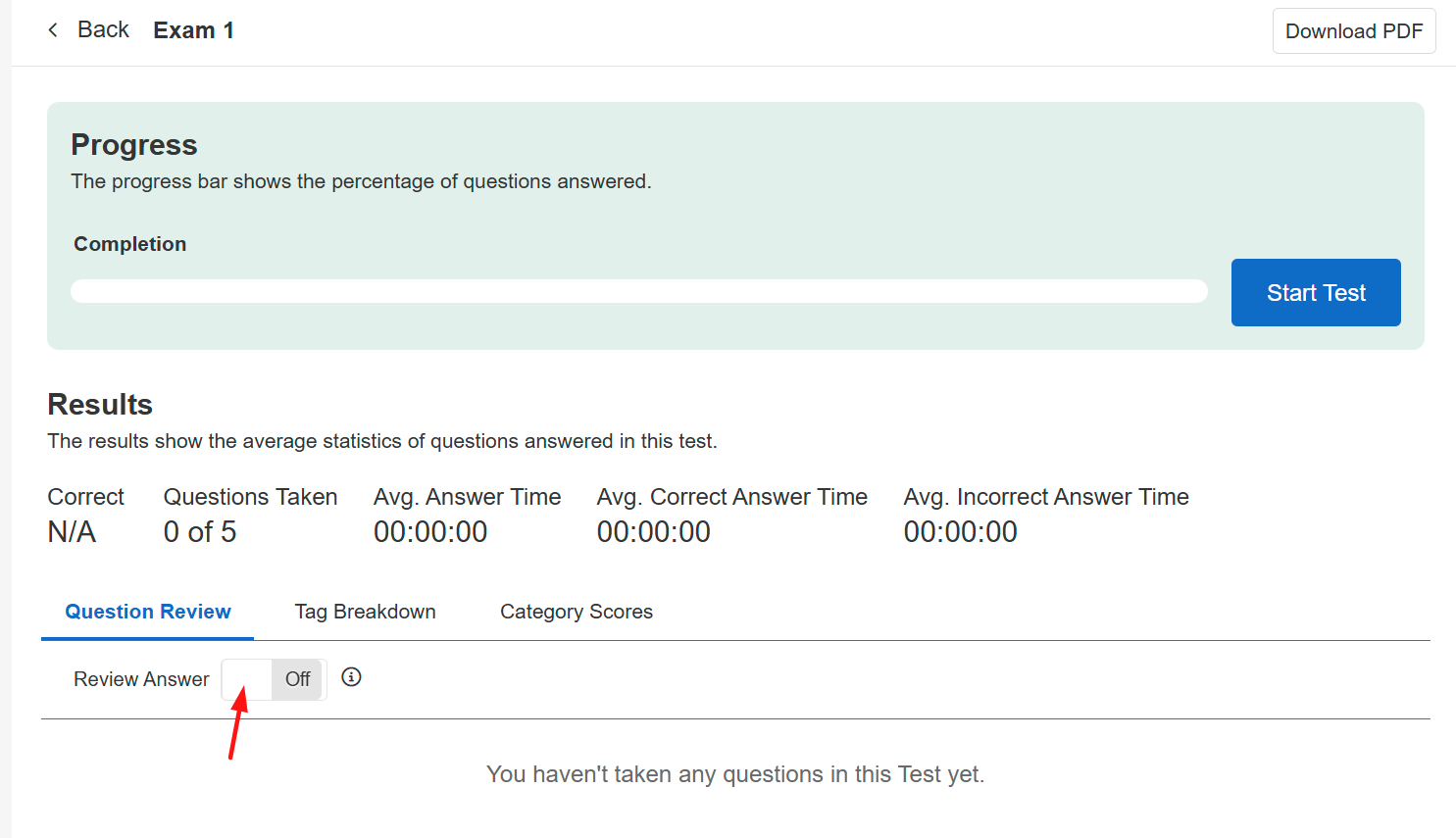Image resolution: width=1456 pixels, height=838 pixels.
Task: Click the Avg. Correct Answer Time label
Action: pyautogui.click(x=731, y=497)
